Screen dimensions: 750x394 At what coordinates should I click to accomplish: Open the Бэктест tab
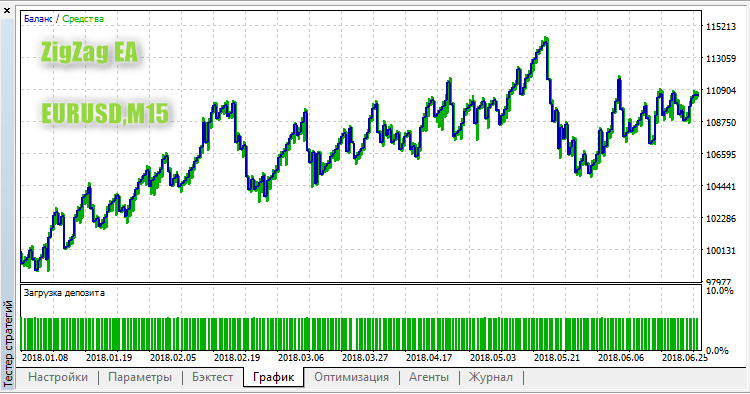tap(212, 377)
